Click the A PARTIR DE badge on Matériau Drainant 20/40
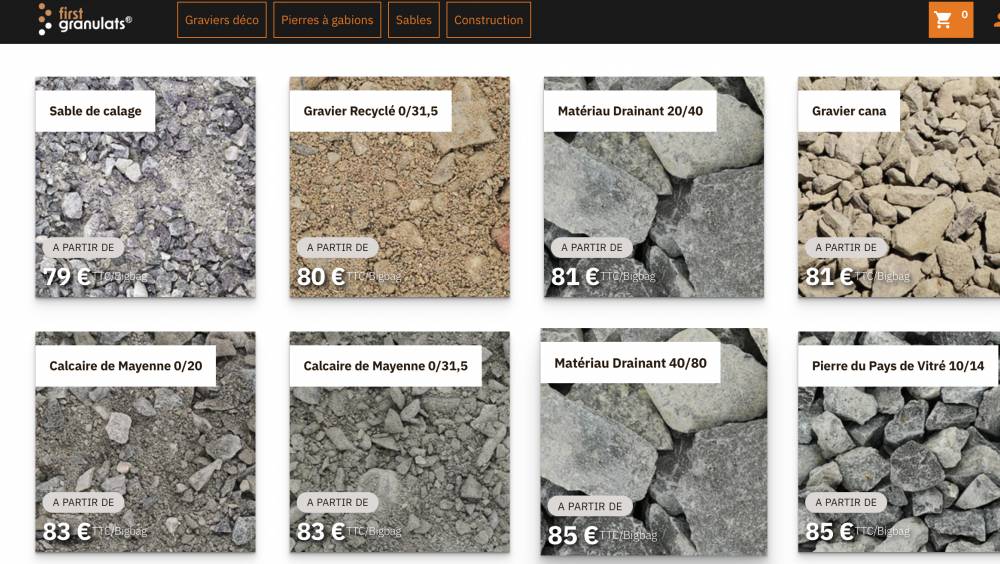 coord(592,248)
